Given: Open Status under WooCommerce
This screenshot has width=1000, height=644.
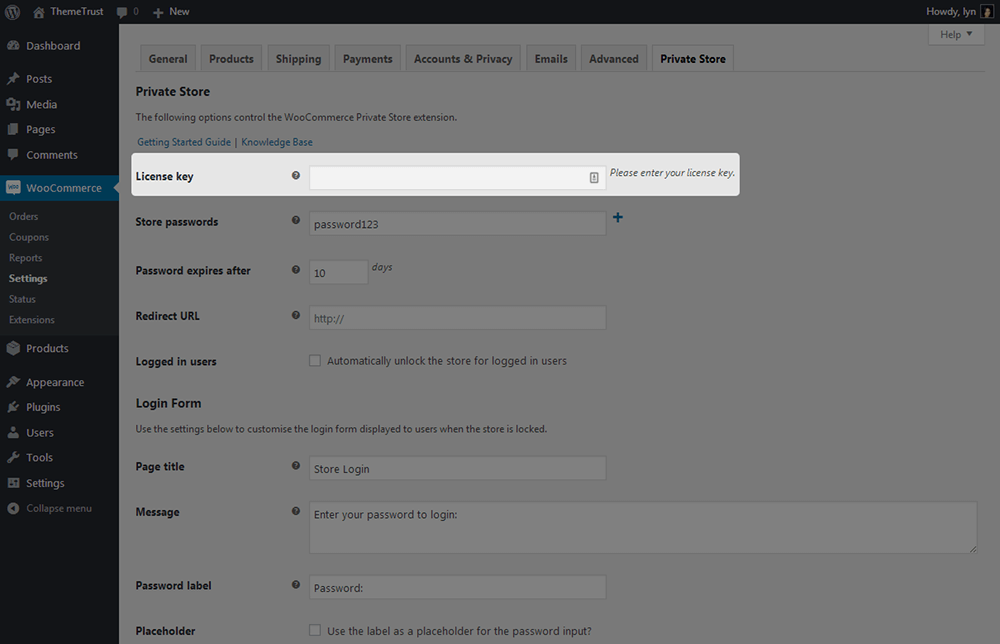Looking at the screenshot, I should (x=22, y=299).
